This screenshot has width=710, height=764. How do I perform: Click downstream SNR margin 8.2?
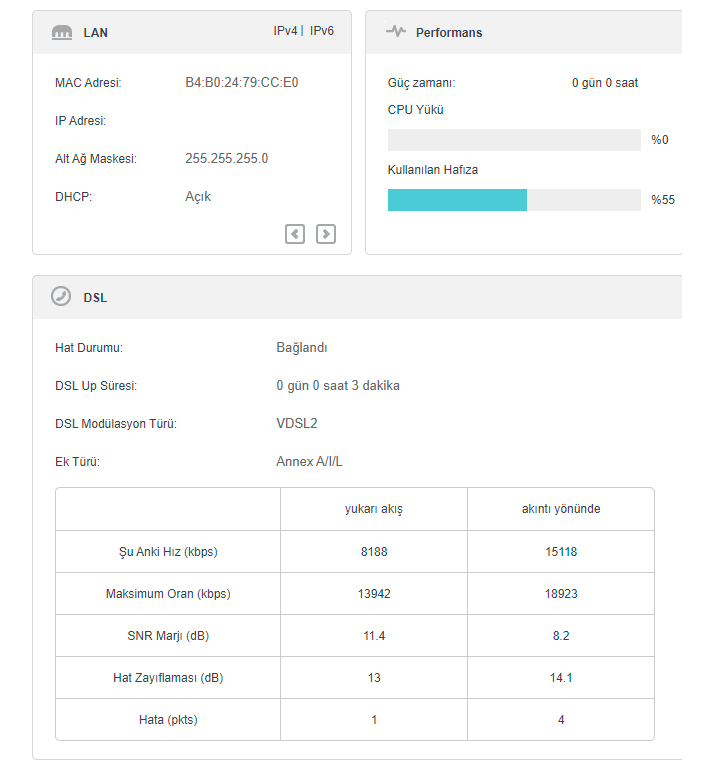pyautogui.click(x=561, y=635)
